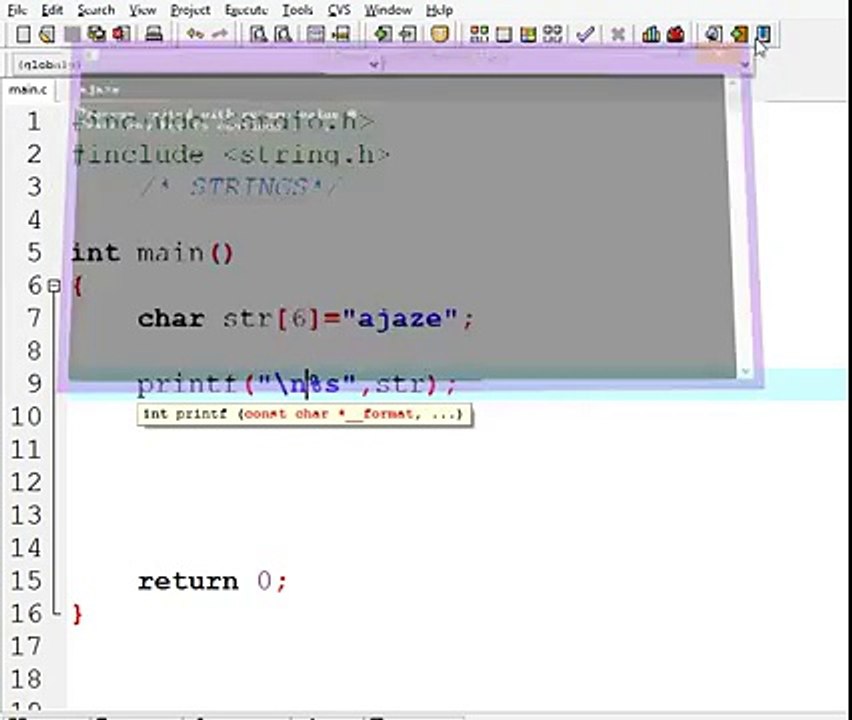Click Insert snippet toolbar icon
This screenshot has width=852, height=720.
[x=713, y=34]
